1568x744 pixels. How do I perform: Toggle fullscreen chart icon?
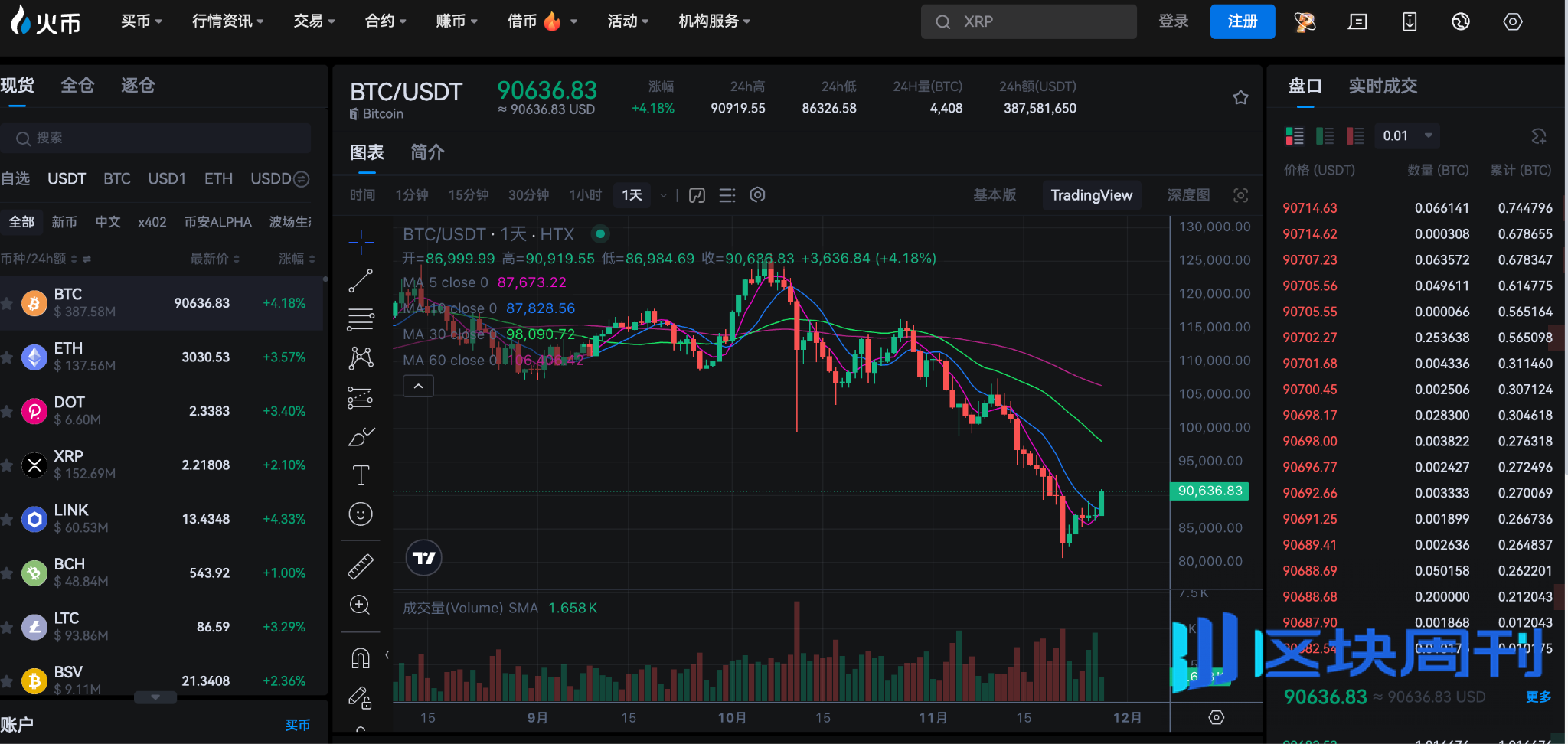(1241, 195)
